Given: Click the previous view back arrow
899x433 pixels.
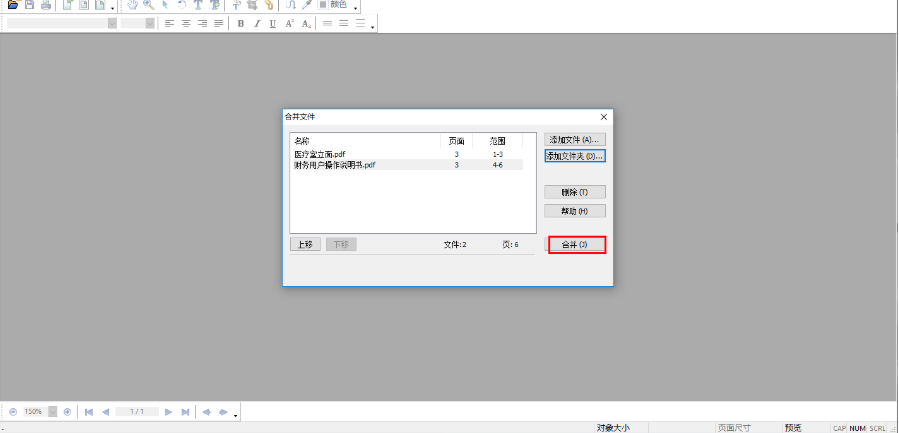Looking at the screenshot, I should (x=207, y=412).
